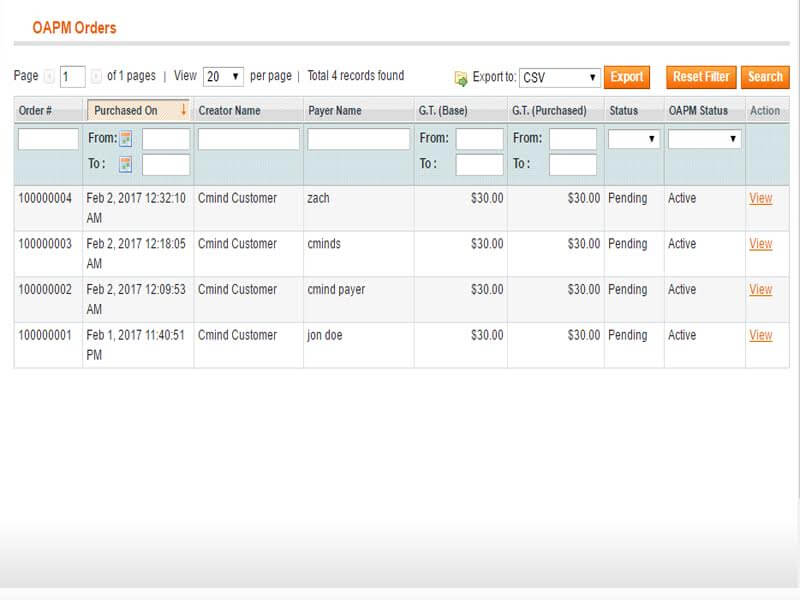Open the Purchased On From date calendar icon
This screenshot has height=600, width=800.
coord(126,139)
